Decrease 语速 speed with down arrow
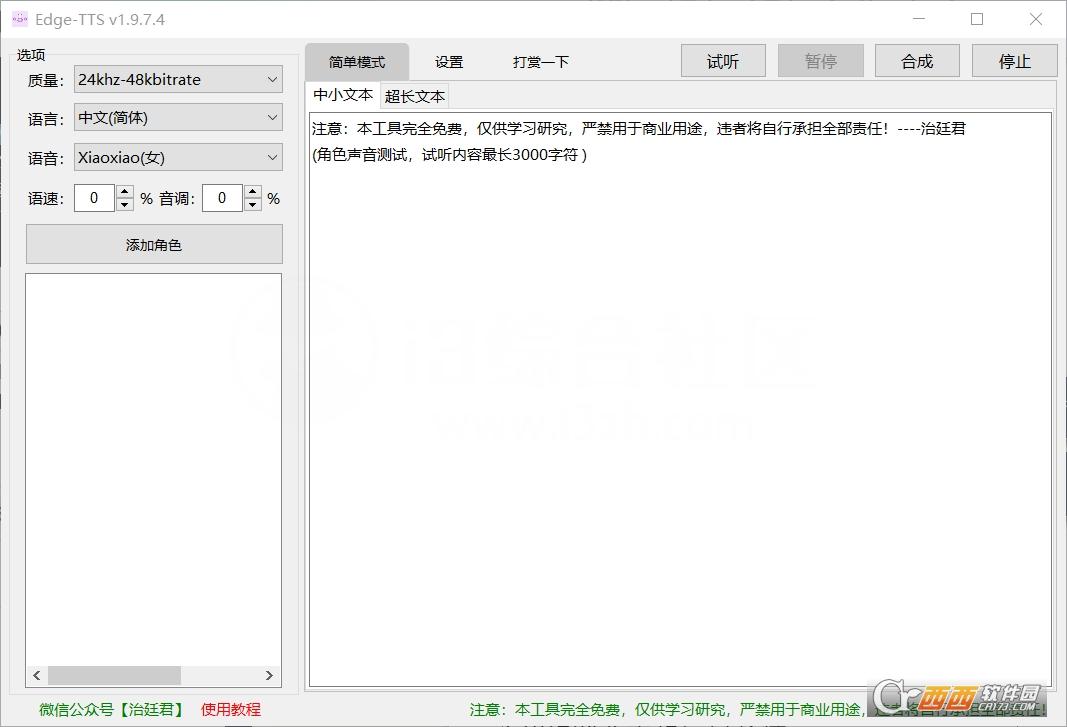Image resolution: width=1067 pixels, height=727 pixels. pos(125,205)
